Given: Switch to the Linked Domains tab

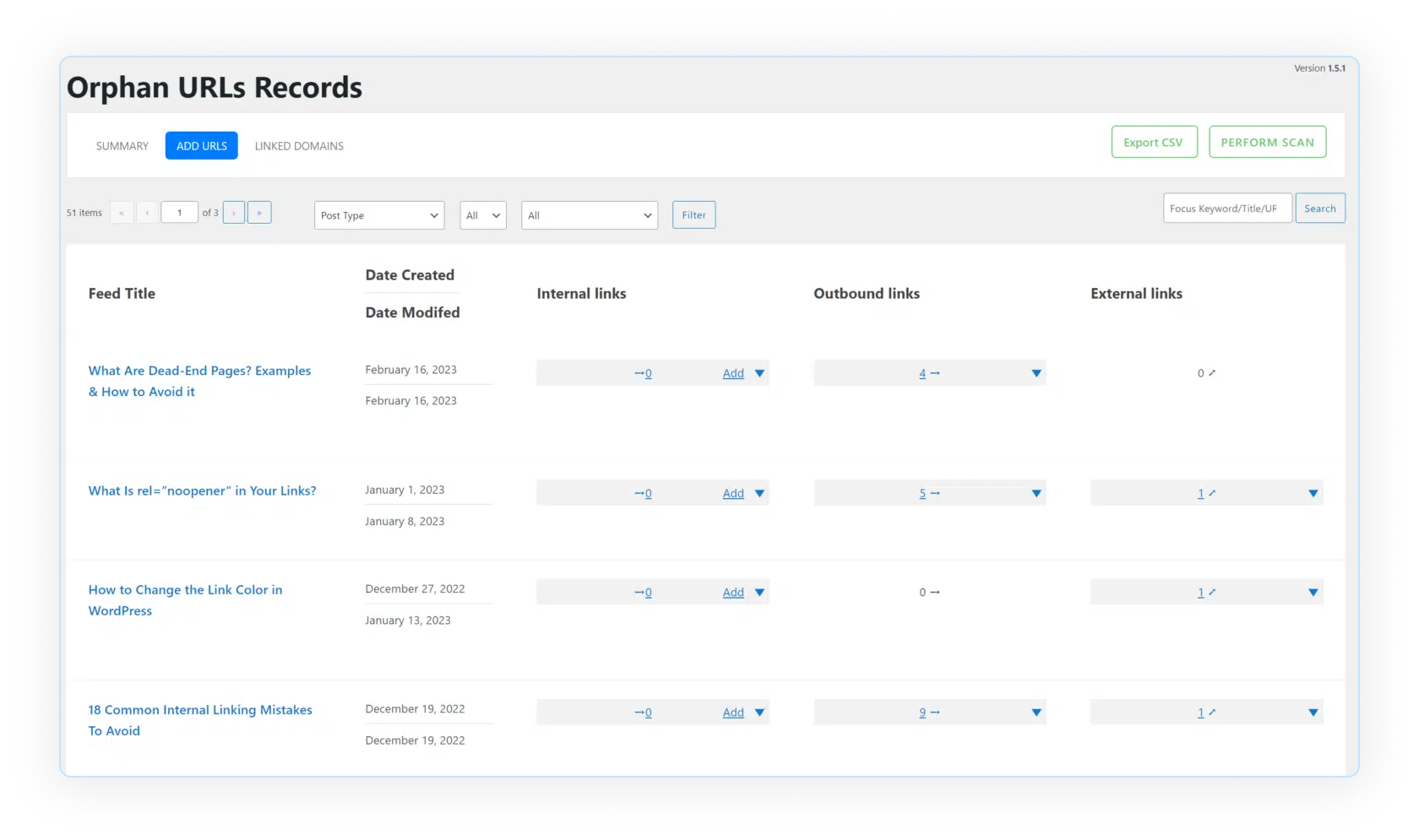Looking at the screenshot, I should 299,146.
